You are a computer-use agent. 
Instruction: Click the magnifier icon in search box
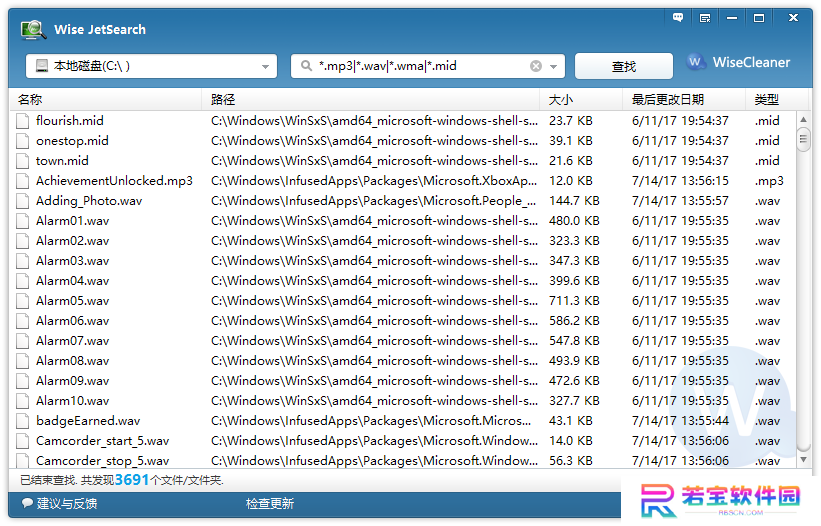pos(306,66)
